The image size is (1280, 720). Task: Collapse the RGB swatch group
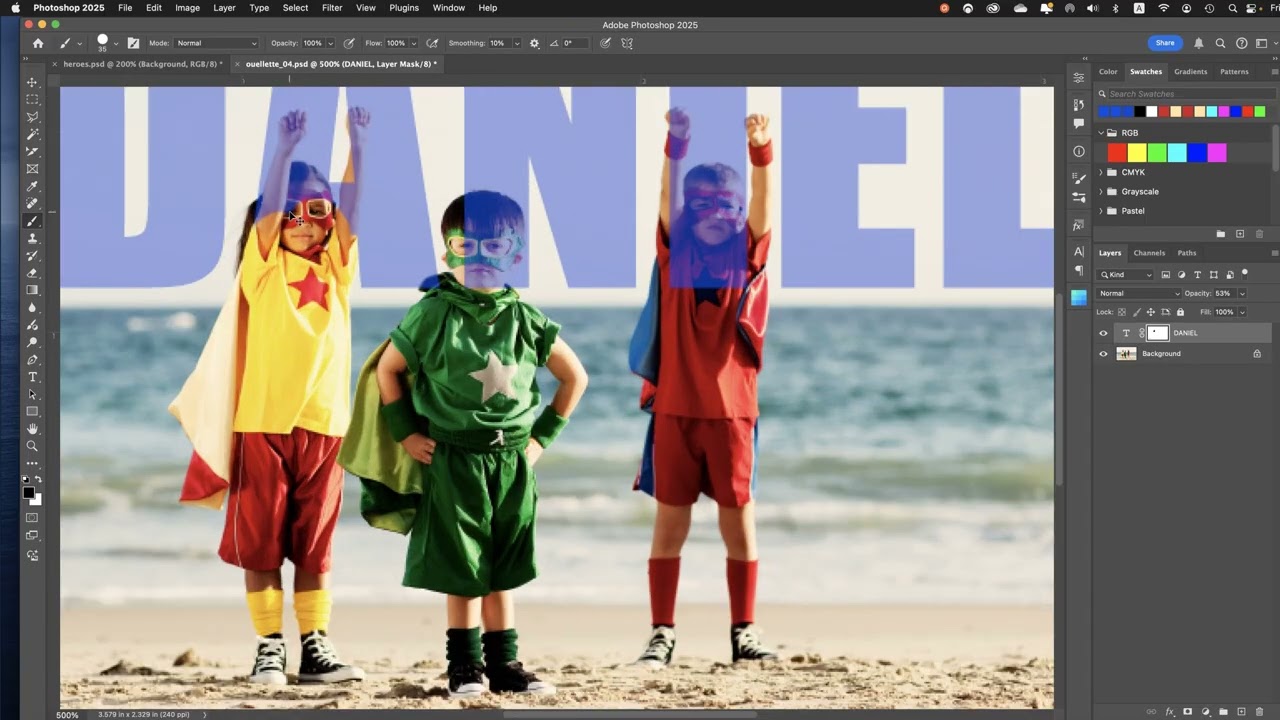point(1101,133)
